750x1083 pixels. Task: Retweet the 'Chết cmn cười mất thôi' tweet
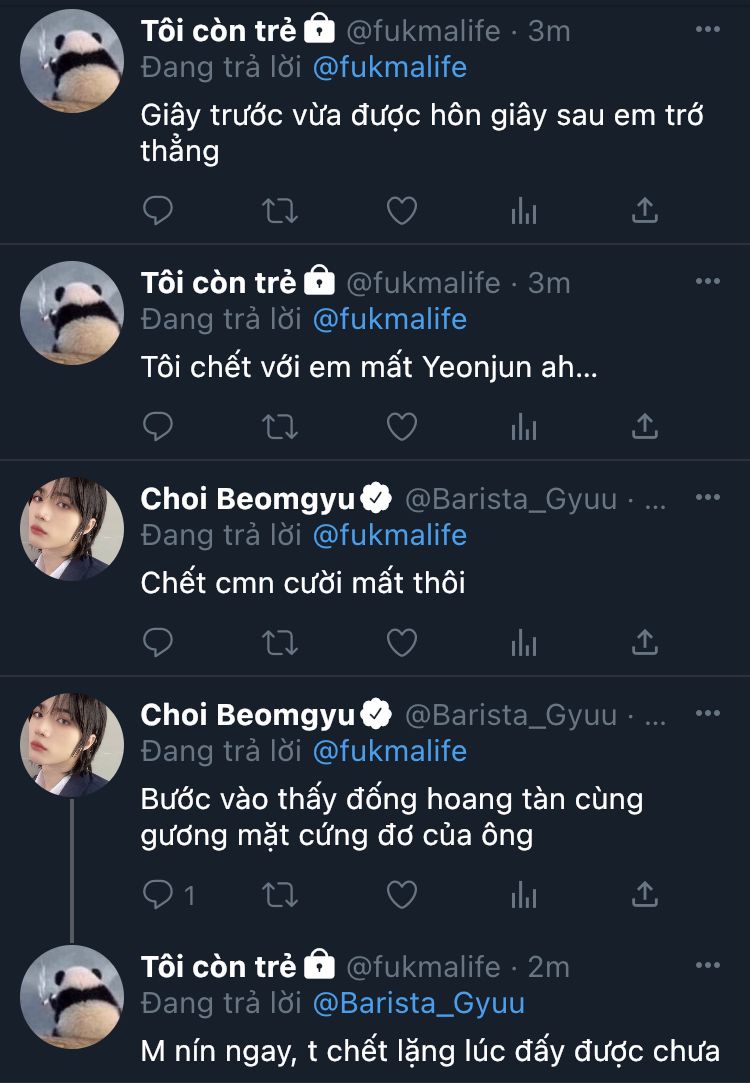[x=279, y=643]
